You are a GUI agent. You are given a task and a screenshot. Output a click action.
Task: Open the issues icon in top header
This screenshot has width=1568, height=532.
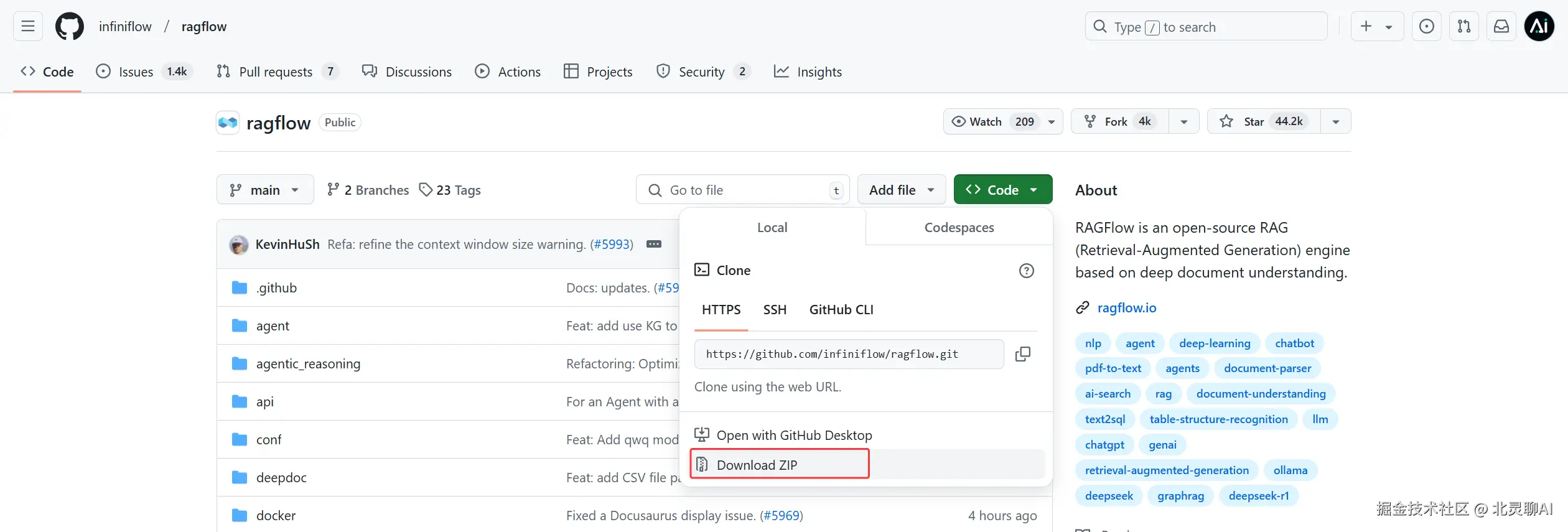pos(1427,27)
